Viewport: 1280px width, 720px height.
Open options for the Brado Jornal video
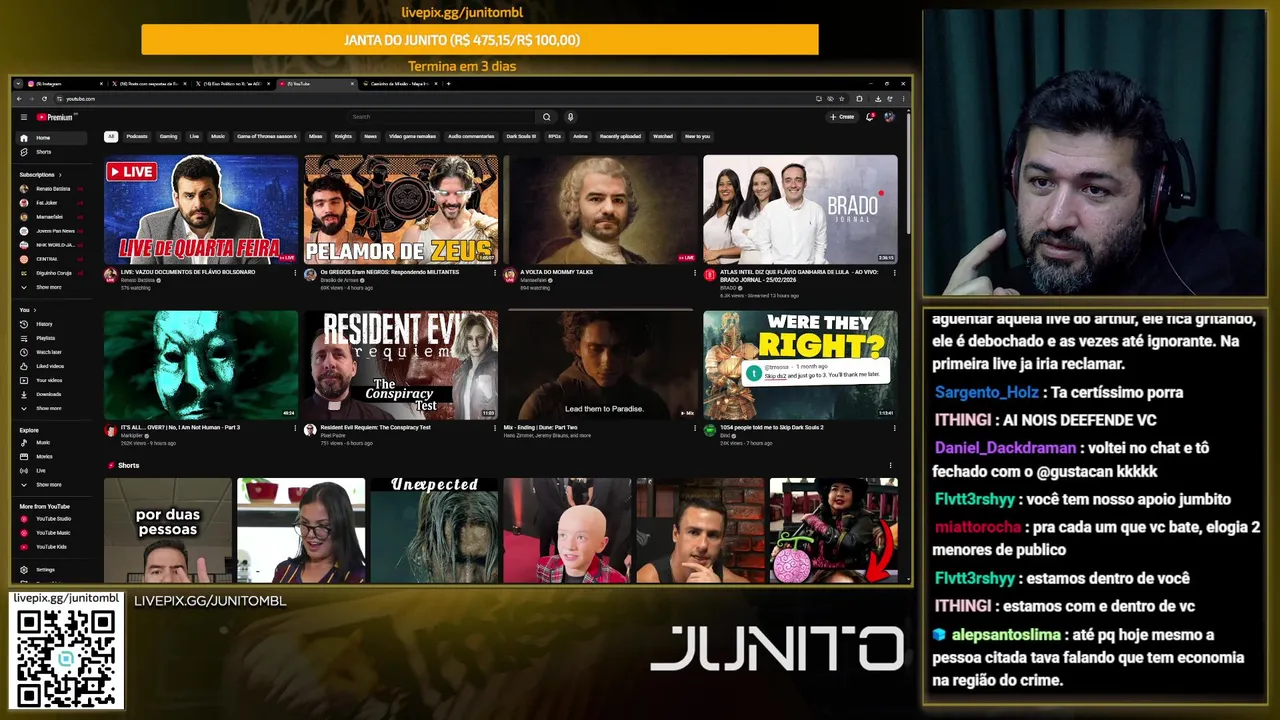(894, 272)
